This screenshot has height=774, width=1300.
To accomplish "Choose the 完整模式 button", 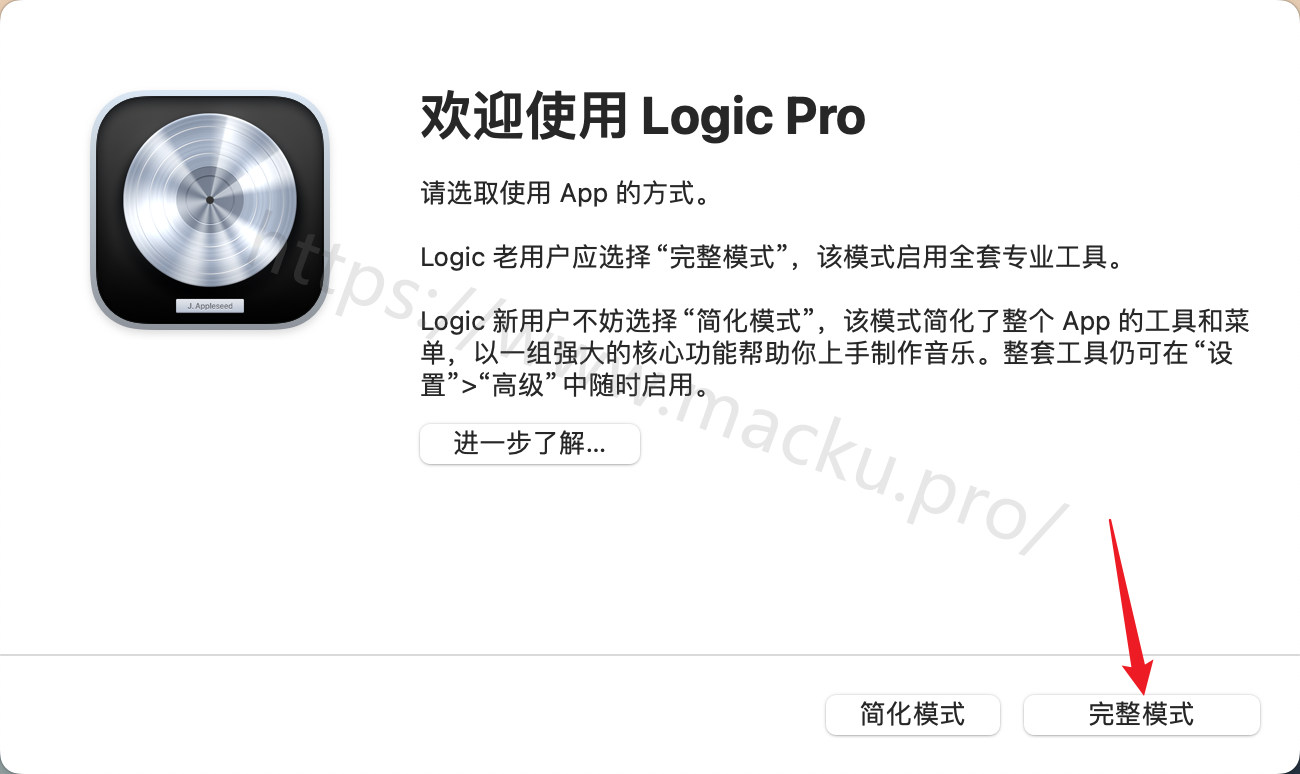I will (x=1141, y=715).
